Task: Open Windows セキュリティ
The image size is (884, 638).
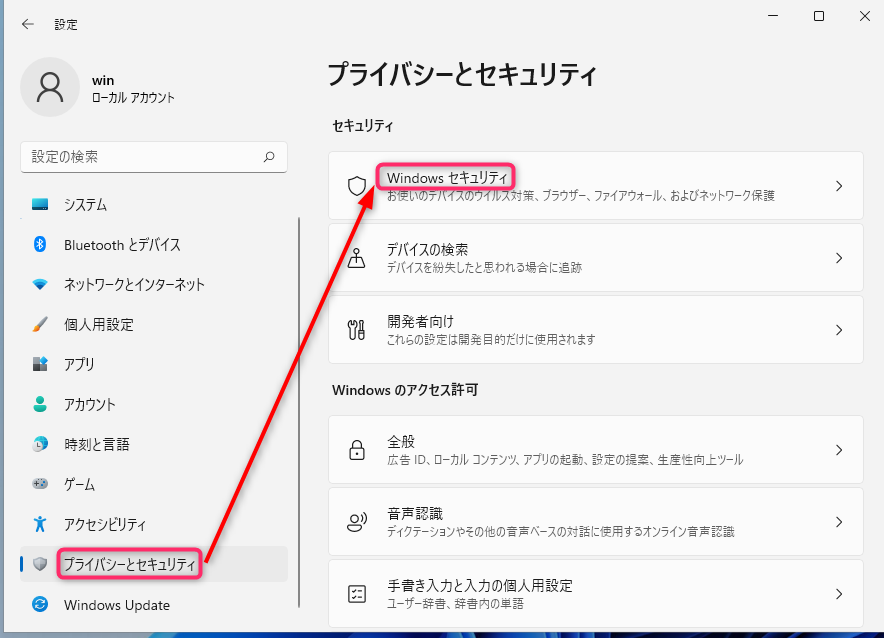Action: (596, 185)
